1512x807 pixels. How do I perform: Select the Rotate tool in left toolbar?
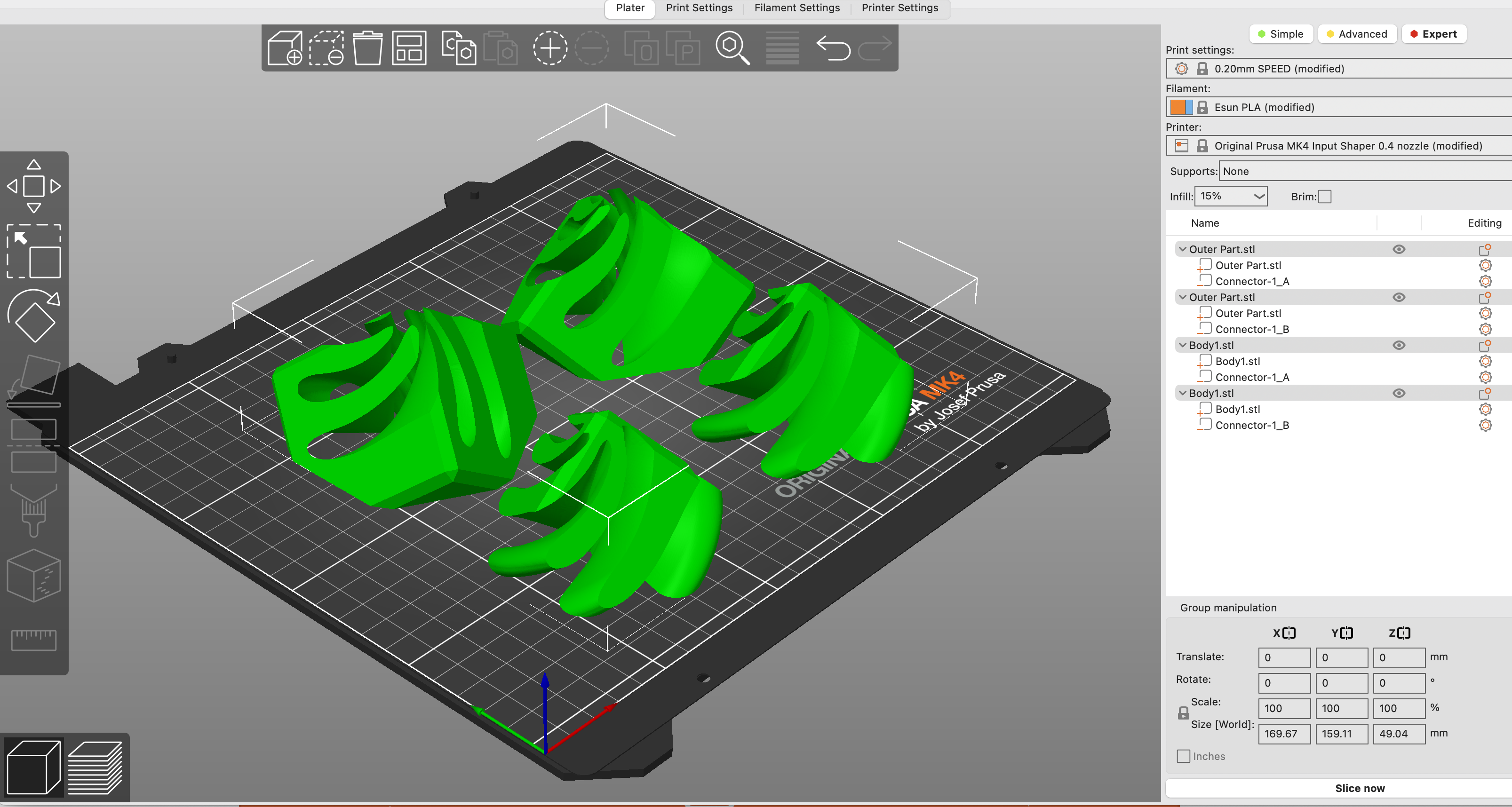coord(34,316)
